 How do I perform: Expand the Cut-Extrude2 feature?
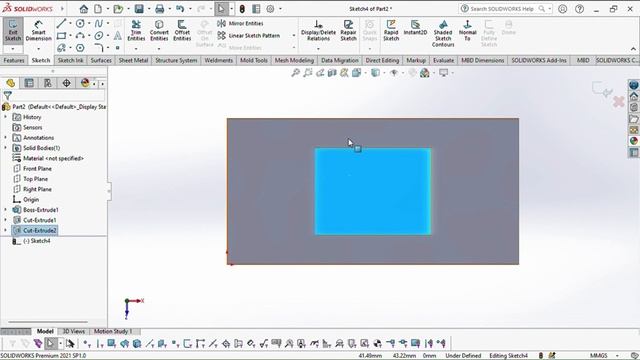tap(5, 230)
